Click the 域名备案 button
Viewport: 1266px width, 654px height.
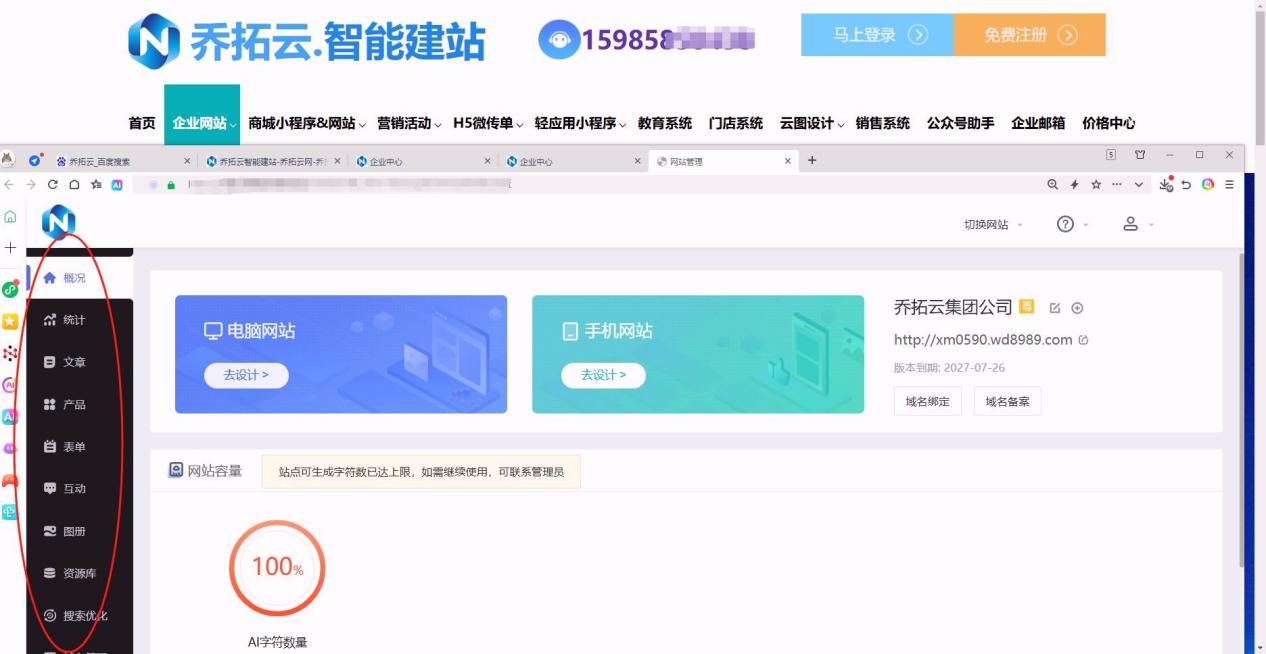[x=1008, y=402]
